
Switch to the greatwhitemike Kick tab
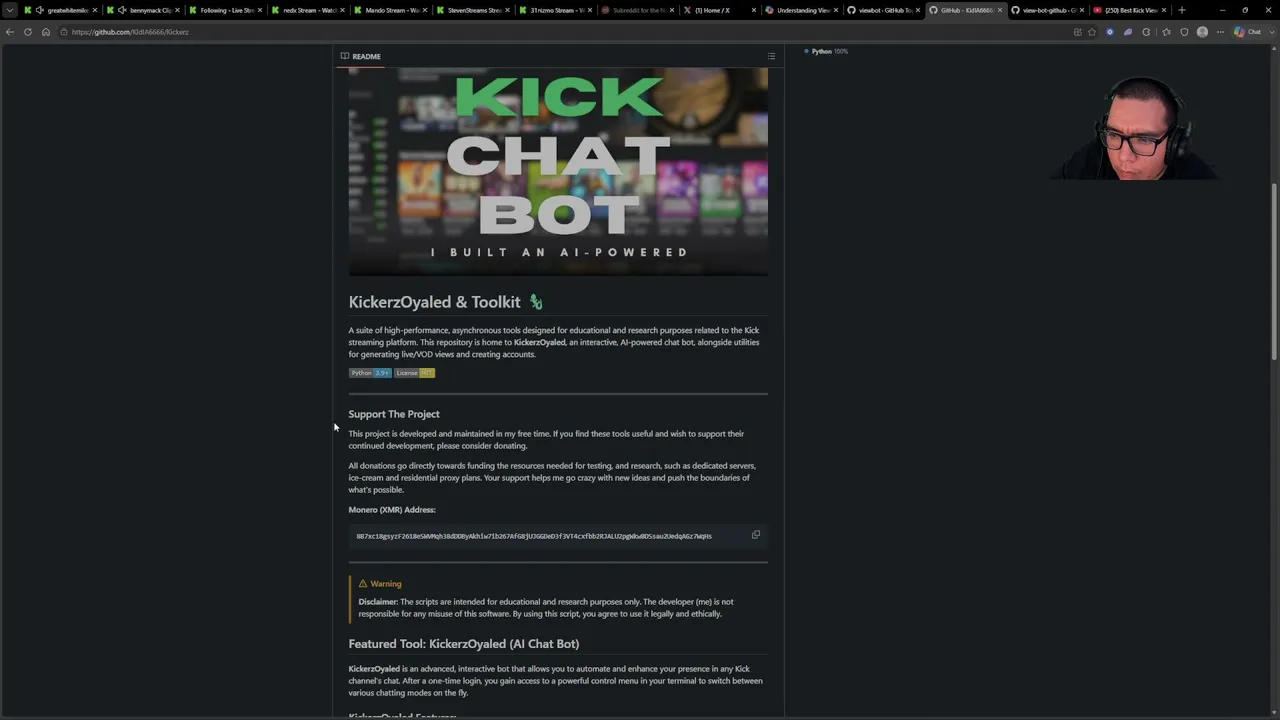pyautogui.click(x=60, y=10)
